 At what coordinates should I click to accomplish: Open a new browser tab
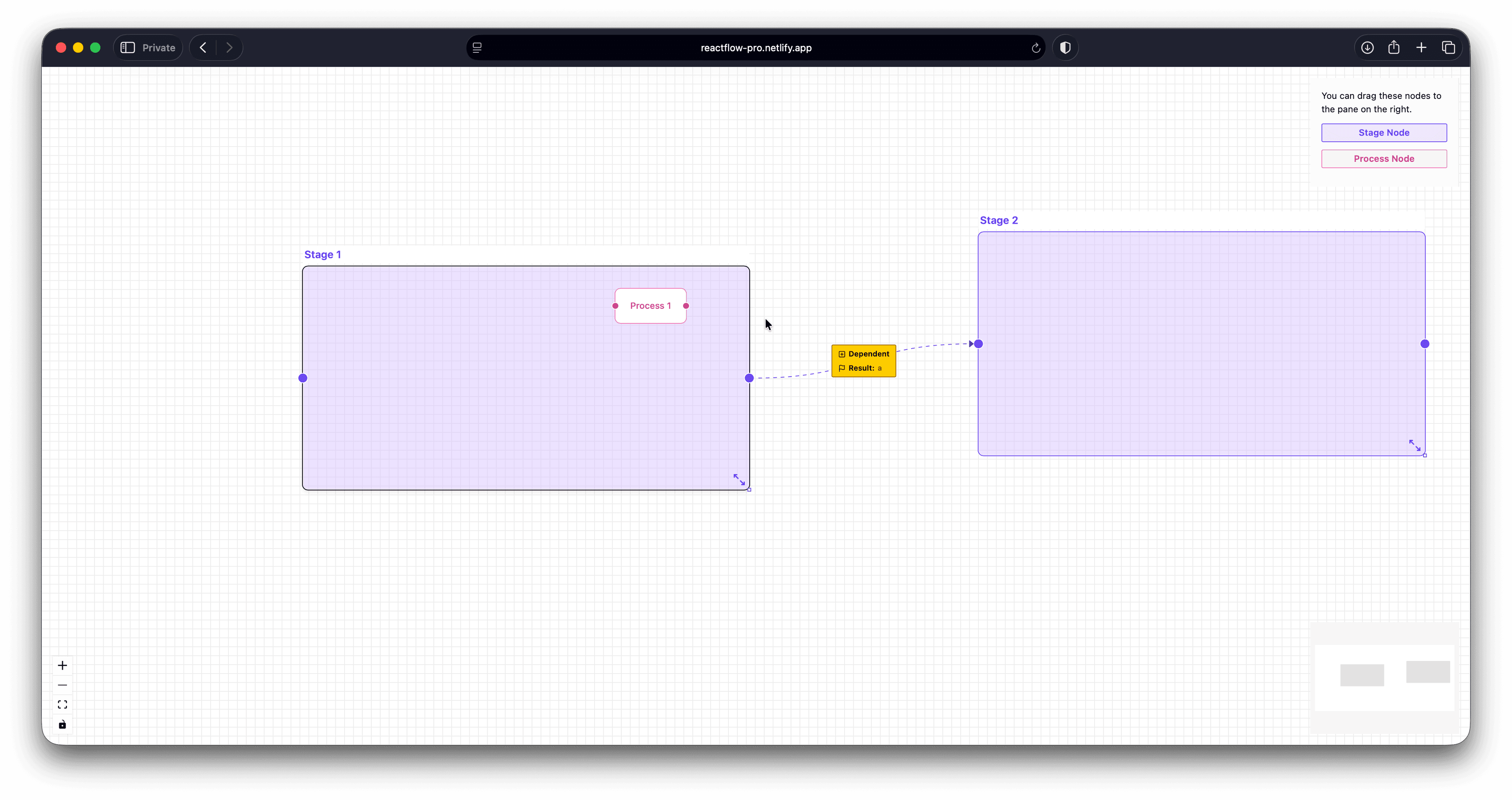(1421, 48)
